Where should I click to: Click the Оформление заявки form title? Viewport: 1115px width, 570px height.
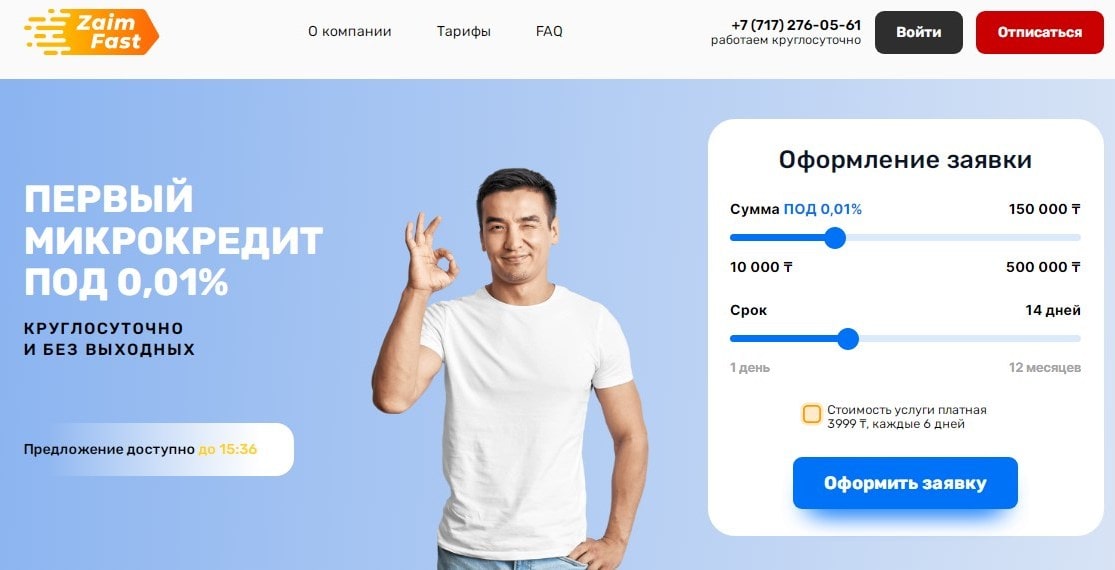905,159
